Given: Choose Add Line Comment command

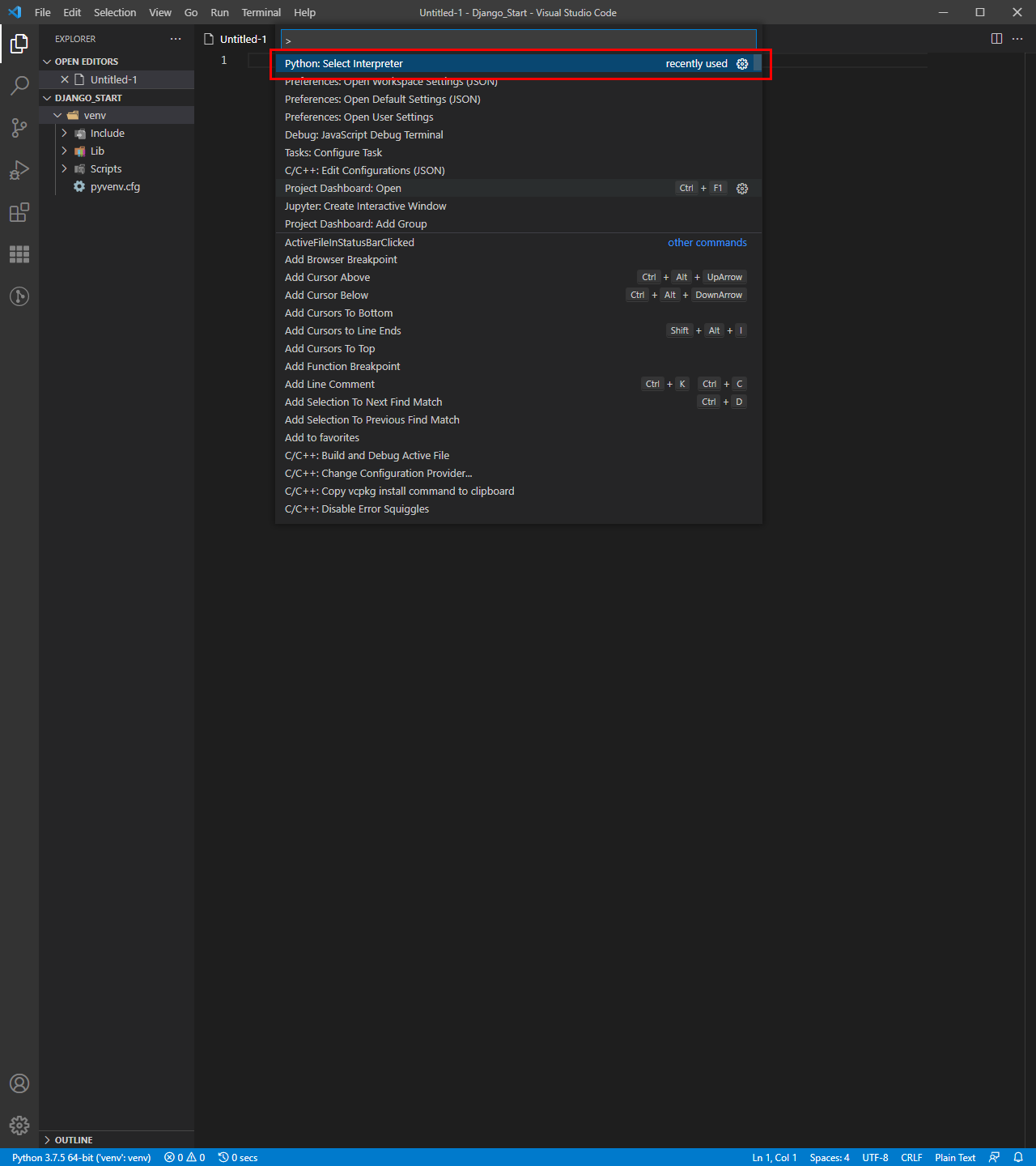Looking at the screenshot, I should tap(519, 385).
